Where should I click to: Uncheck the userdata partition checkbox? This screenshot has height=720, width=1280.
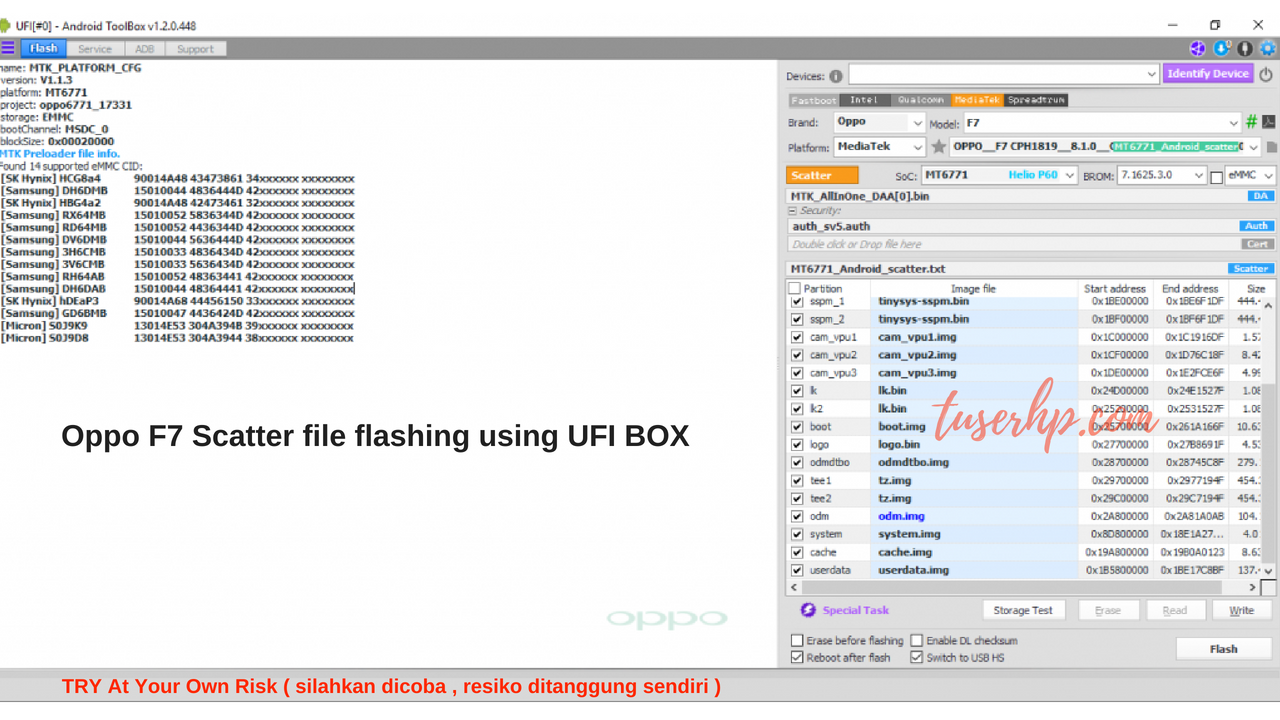797,570
